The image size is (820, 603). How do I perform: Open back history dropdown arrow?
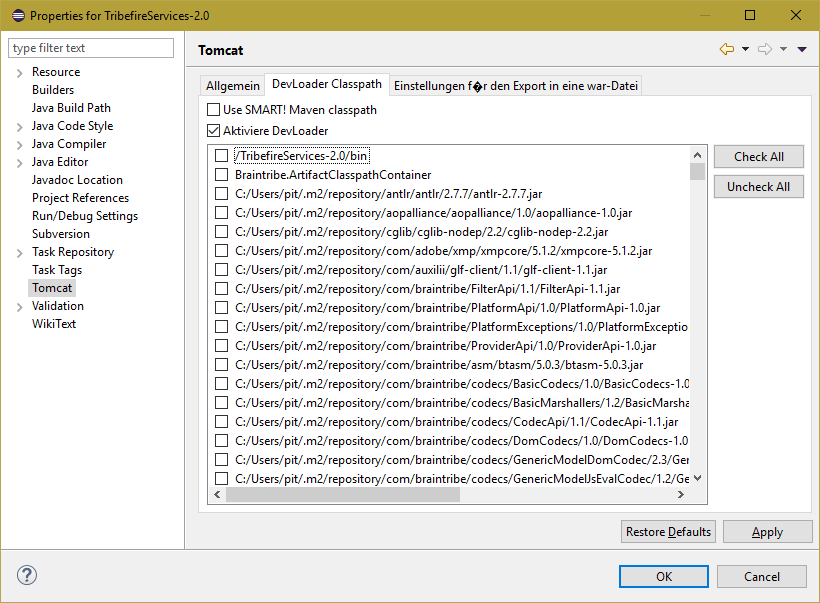coord(745,49)
